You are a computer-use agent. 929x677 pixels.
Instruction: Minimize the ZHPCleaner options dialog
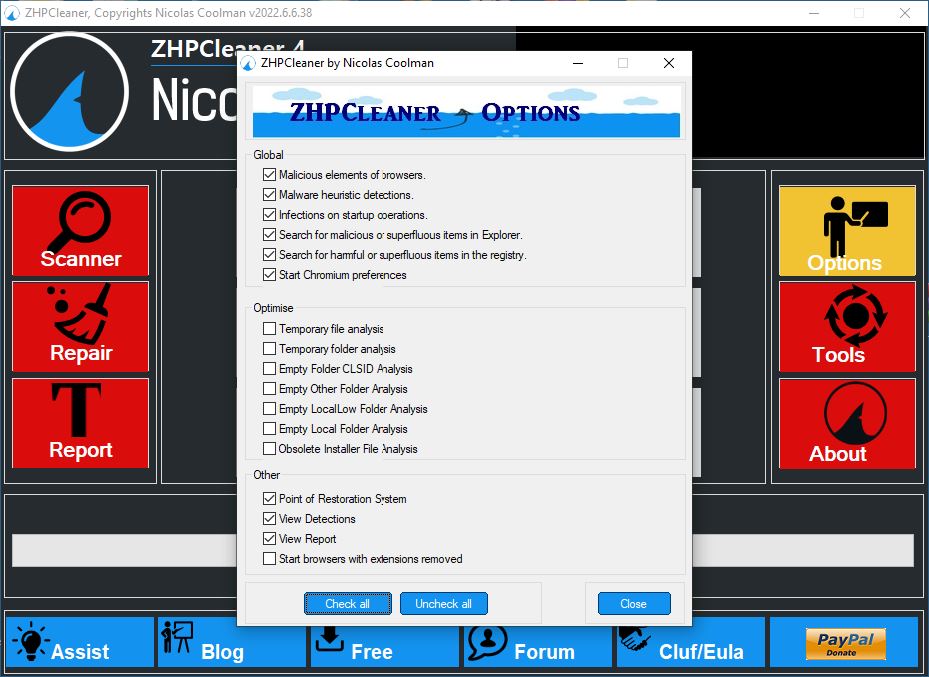(x=578, y=63)
